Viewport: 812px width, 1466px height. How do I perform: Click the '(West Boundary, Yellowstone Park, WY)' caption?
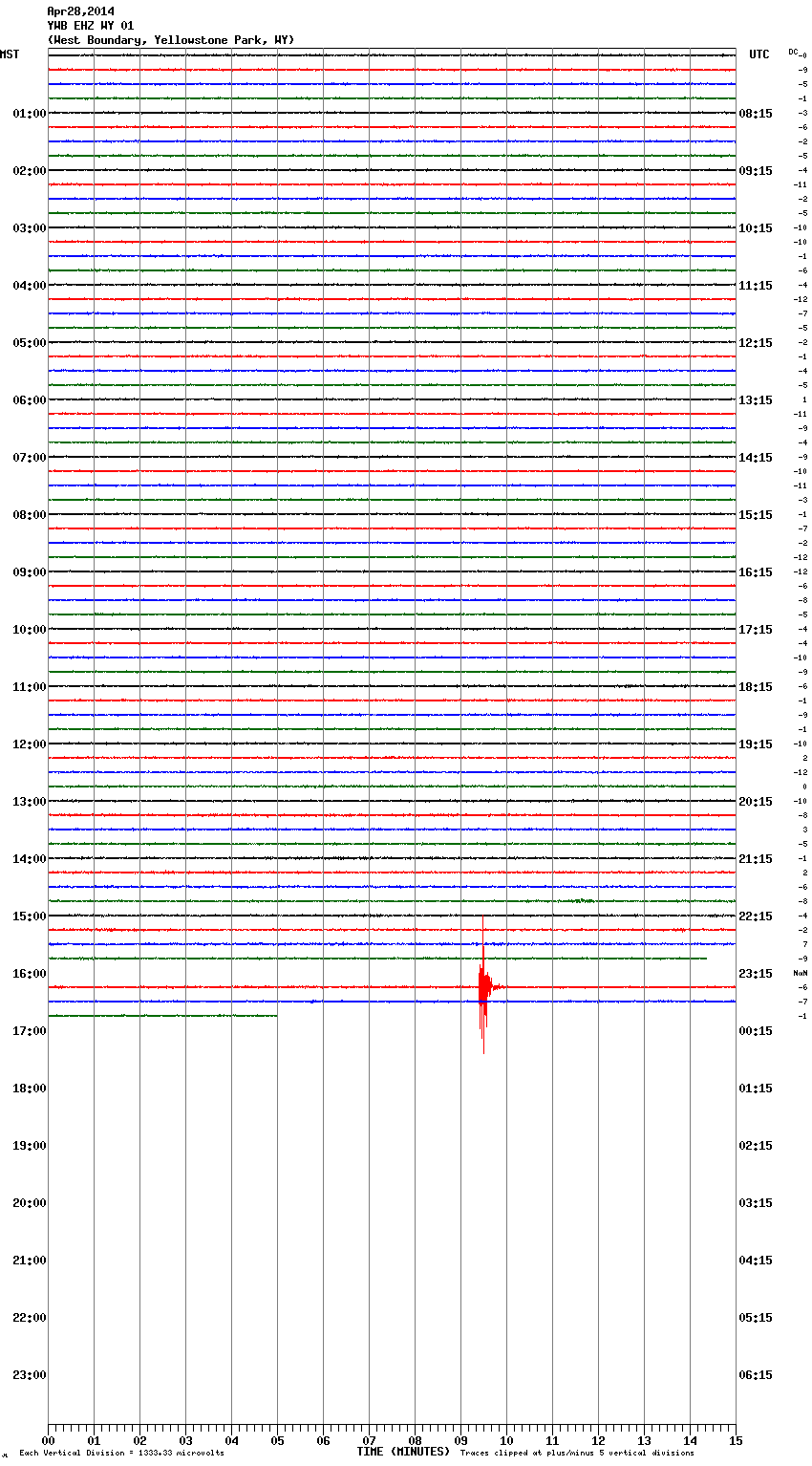pyautogui.click(x=171, y=40)
